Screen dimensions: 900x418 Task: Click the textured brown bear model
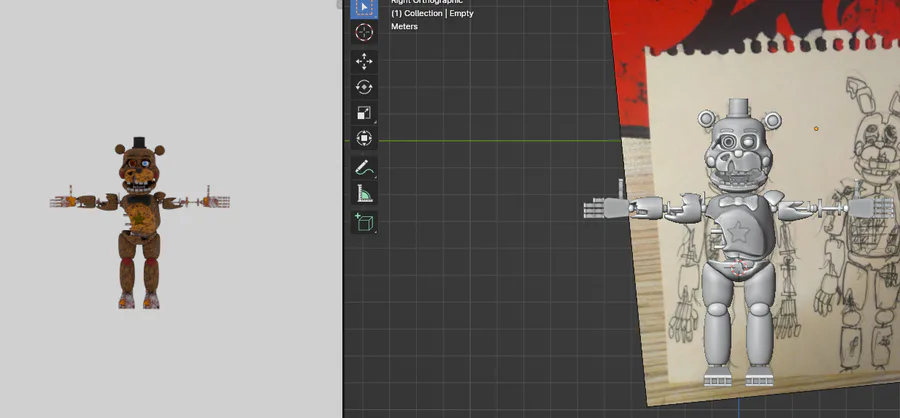point(139,223)
